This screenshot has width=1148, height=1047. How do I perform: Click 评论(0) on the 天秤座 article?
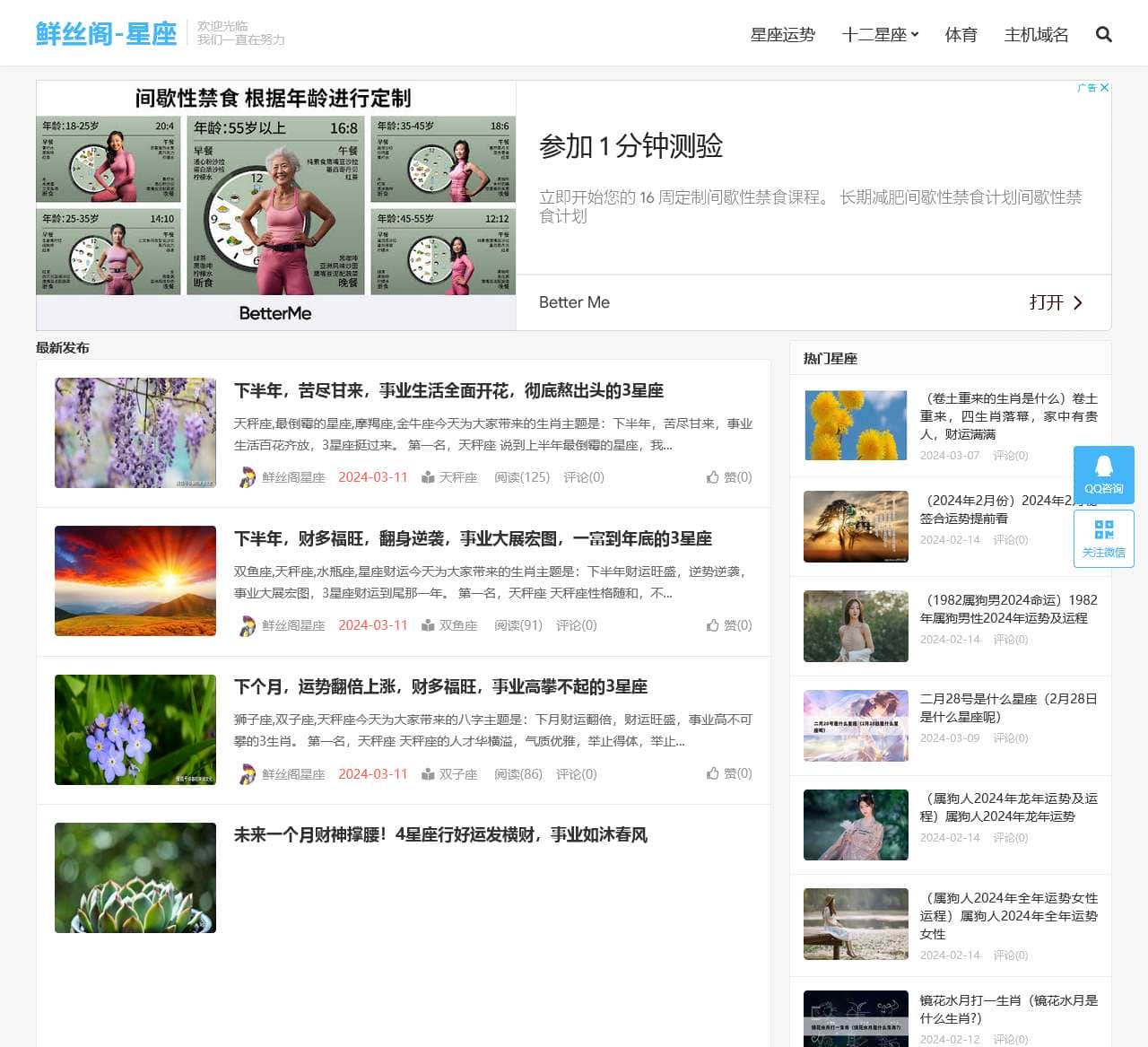click(x=584, y=477)
